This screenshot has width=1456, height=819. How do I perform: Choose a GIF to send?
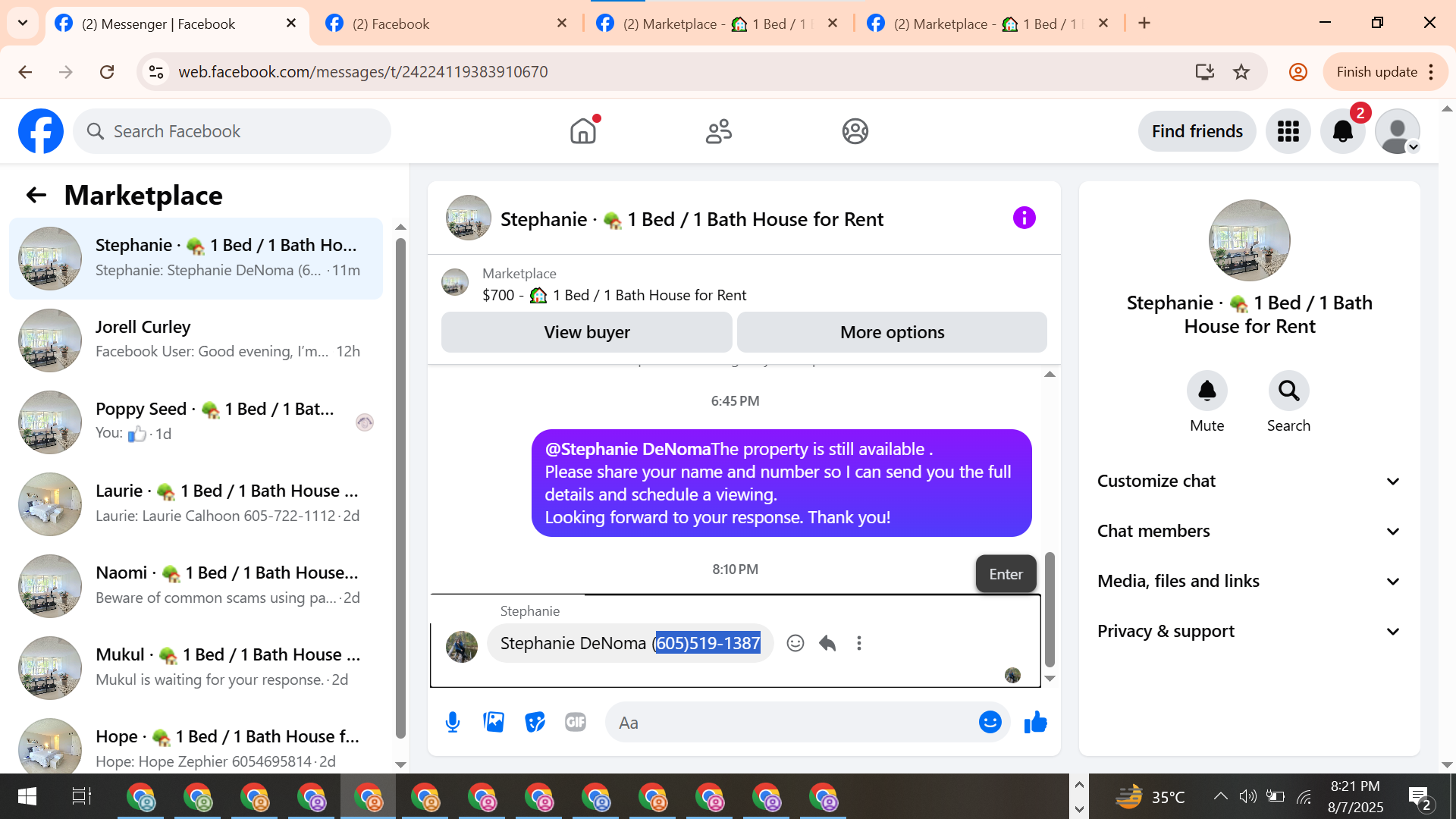576,723
